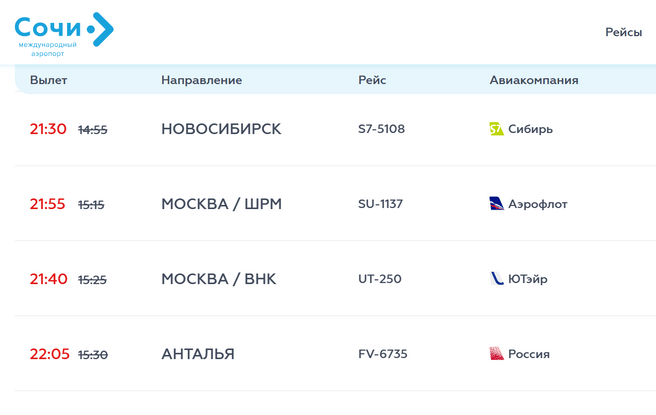
Task: Click the Рейс column header
Action: (x=371, y=80)
